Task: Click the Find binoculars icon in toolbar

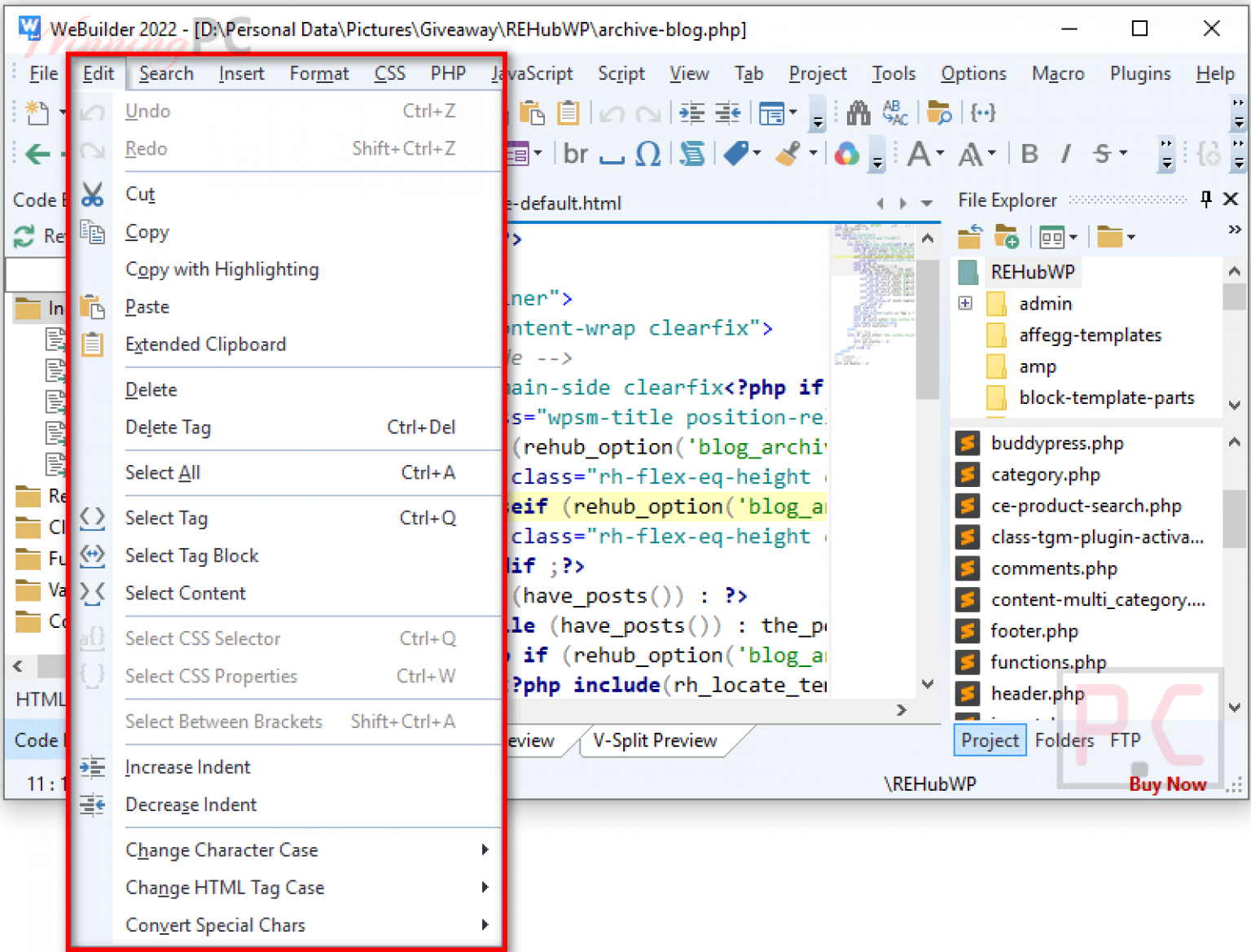Action: coord(858,112)
